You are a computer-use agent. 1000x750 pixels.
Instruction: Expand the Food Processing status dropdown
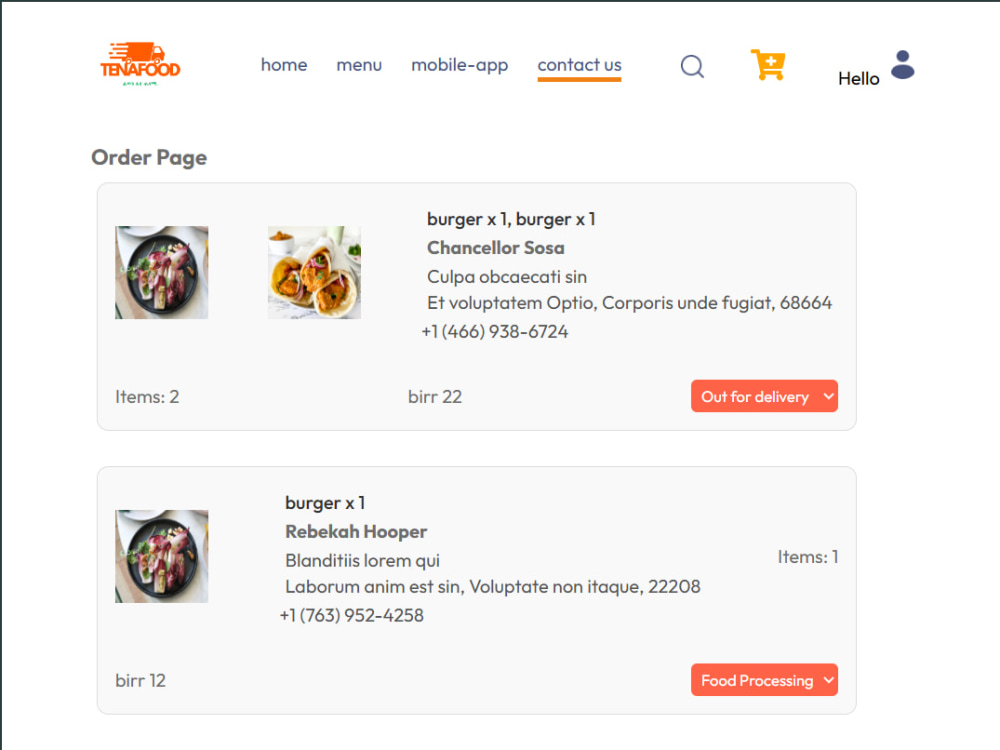[x=764, y=680]
